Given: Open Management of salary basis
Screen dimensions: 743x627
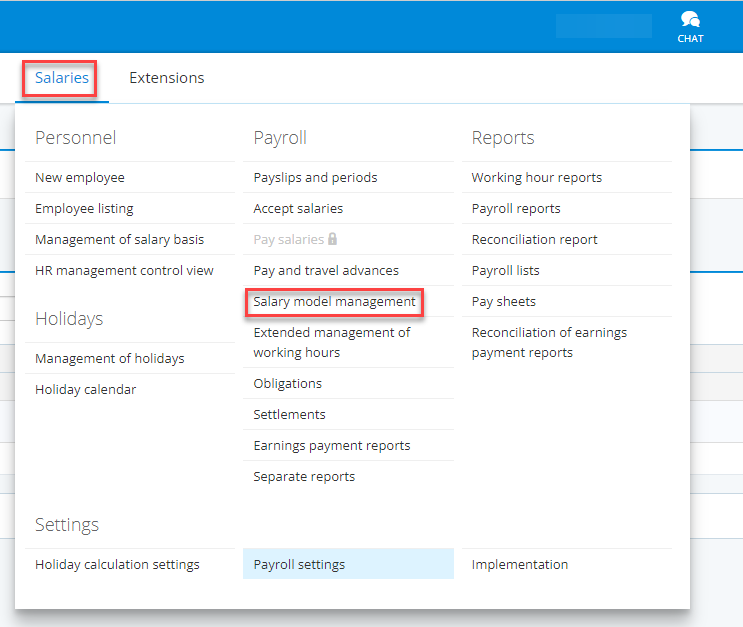Looking at the screenshot, I should (119, 239).
